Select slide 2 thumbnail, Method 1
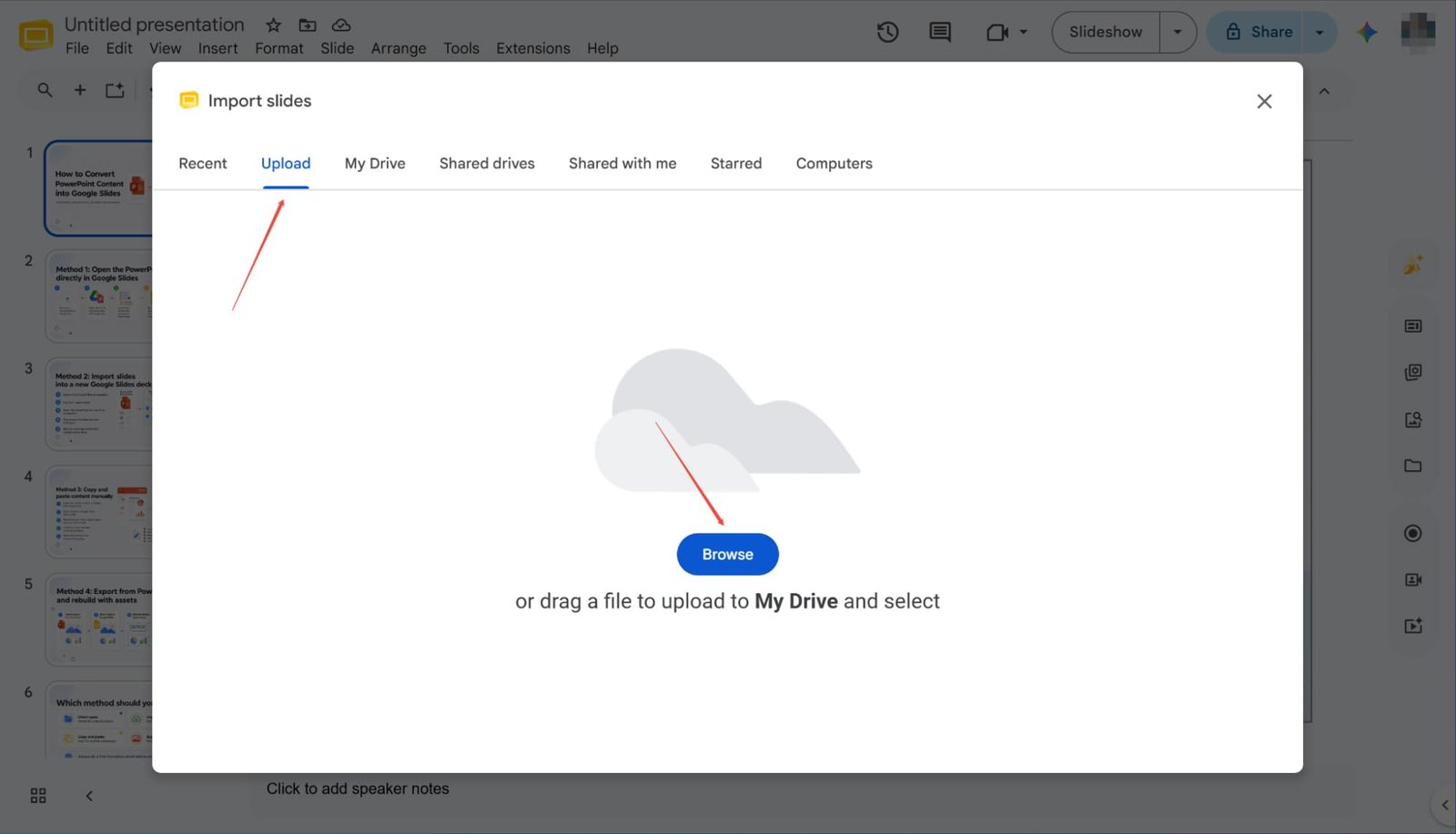 [99, 295]
